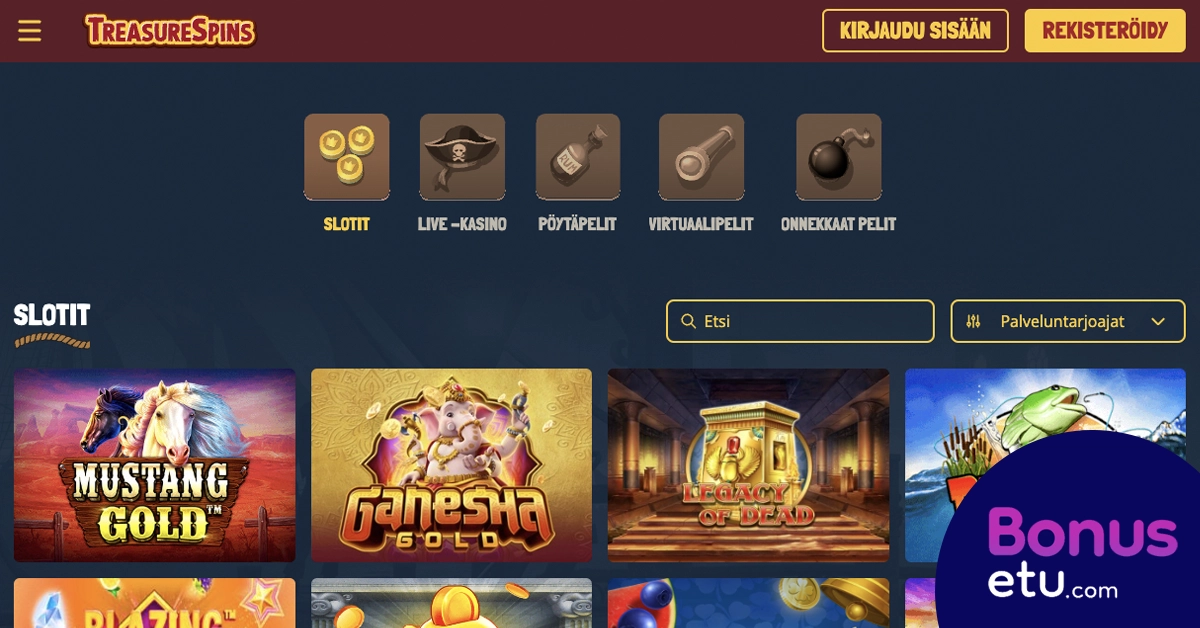Launch the Ganesha Gold slot

451,465
